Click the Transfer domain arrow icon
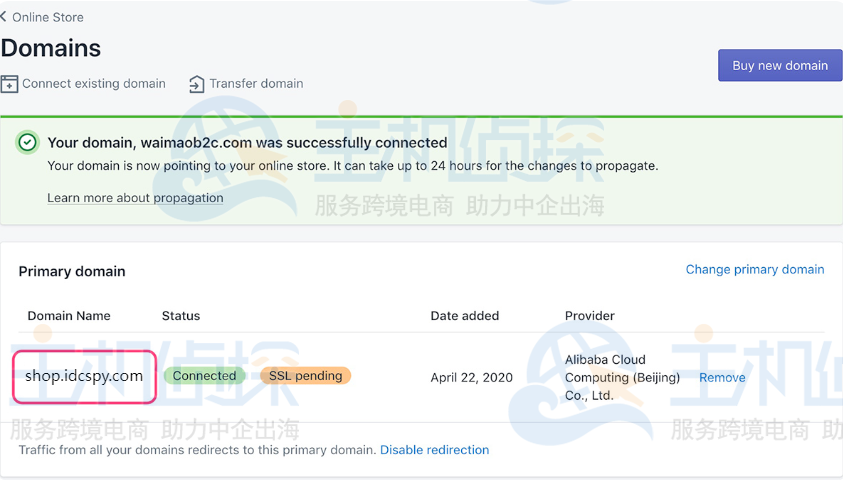 (196, 84)
